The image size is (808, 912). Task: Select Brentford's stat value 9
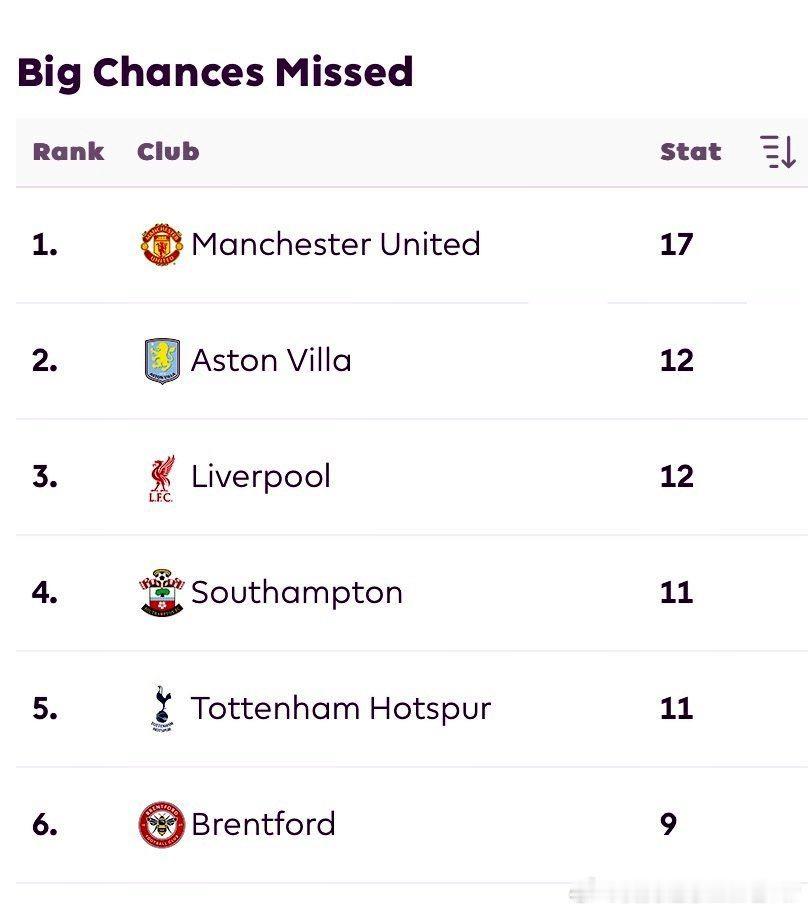(669, 824)
